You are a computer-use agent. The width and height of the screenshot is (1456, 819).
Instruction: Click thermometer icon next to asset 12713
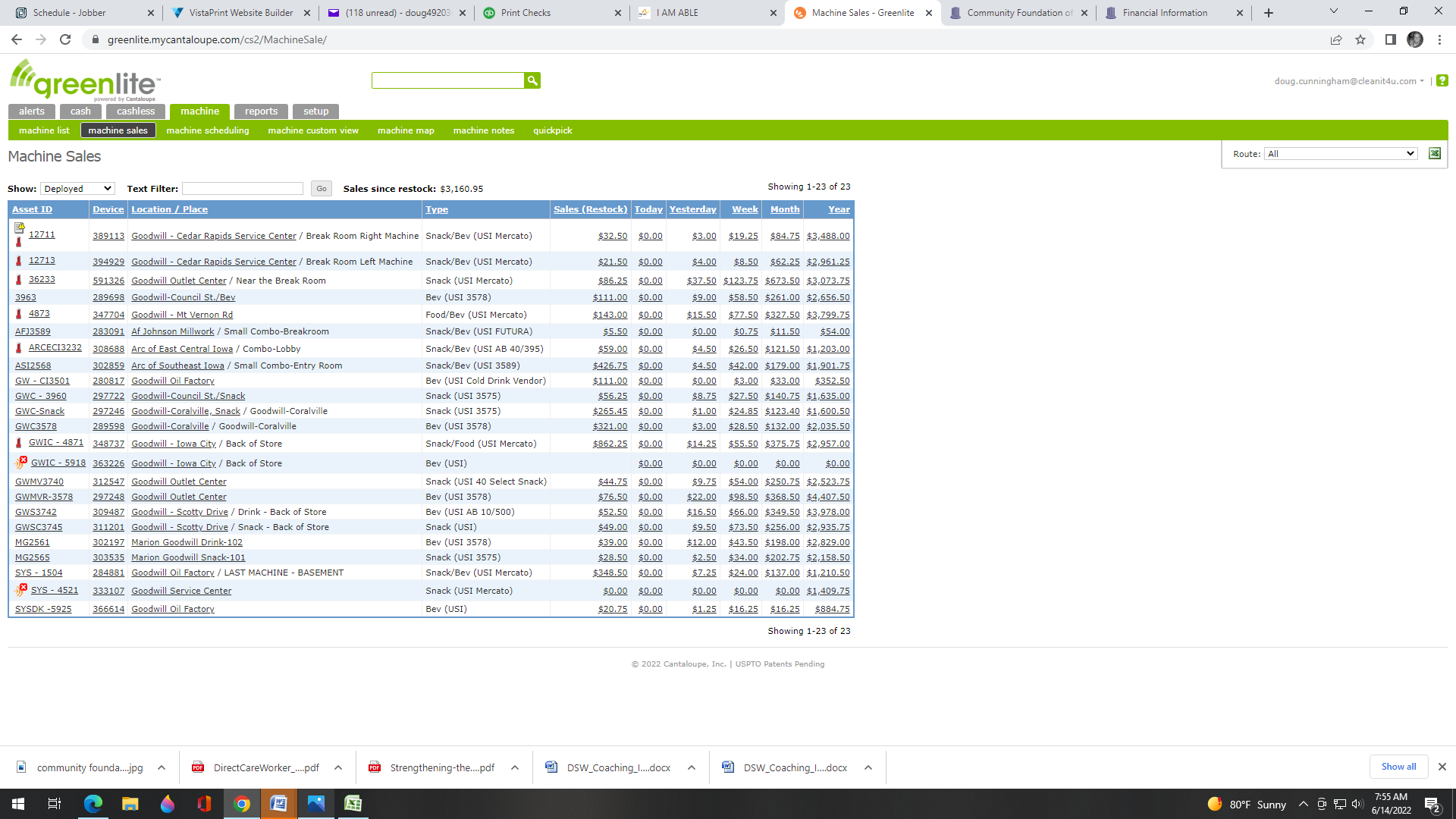(x=19, y=261)
